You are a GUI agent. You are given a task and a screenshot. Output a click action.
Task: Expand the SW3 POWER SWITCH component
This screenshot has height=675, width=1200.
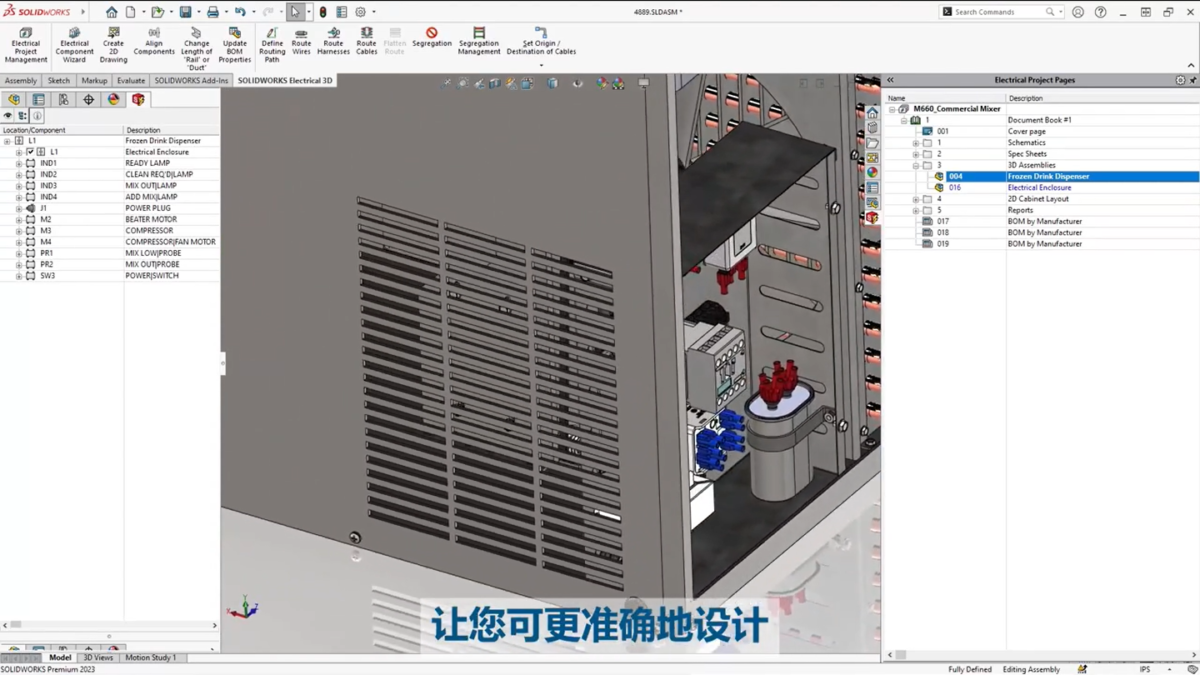(x=19, y=276)
